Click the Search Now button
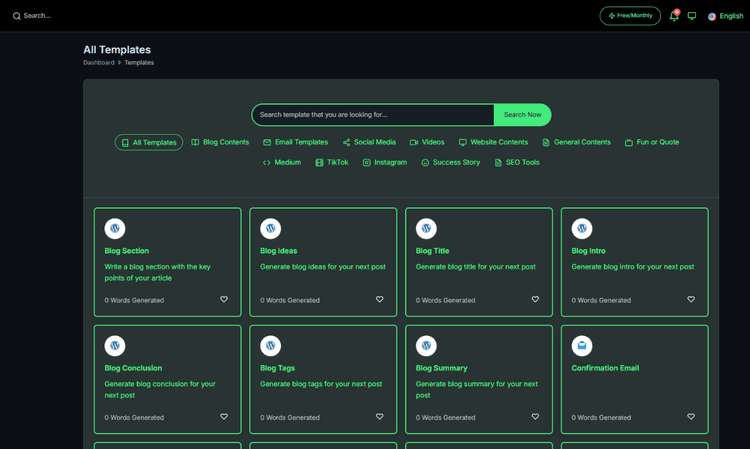Screen dimensions: 750x449 tap(522, 115)
